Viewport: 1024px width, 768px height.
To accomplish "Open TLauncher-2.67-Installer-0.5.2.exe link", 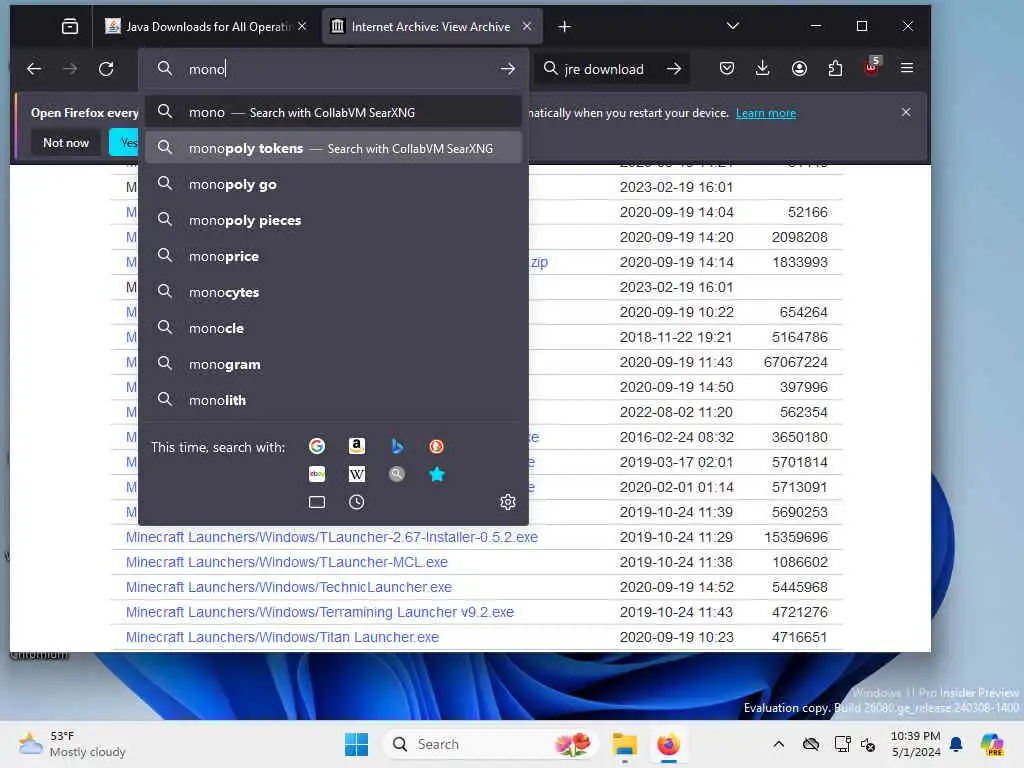I will (332, 537).
